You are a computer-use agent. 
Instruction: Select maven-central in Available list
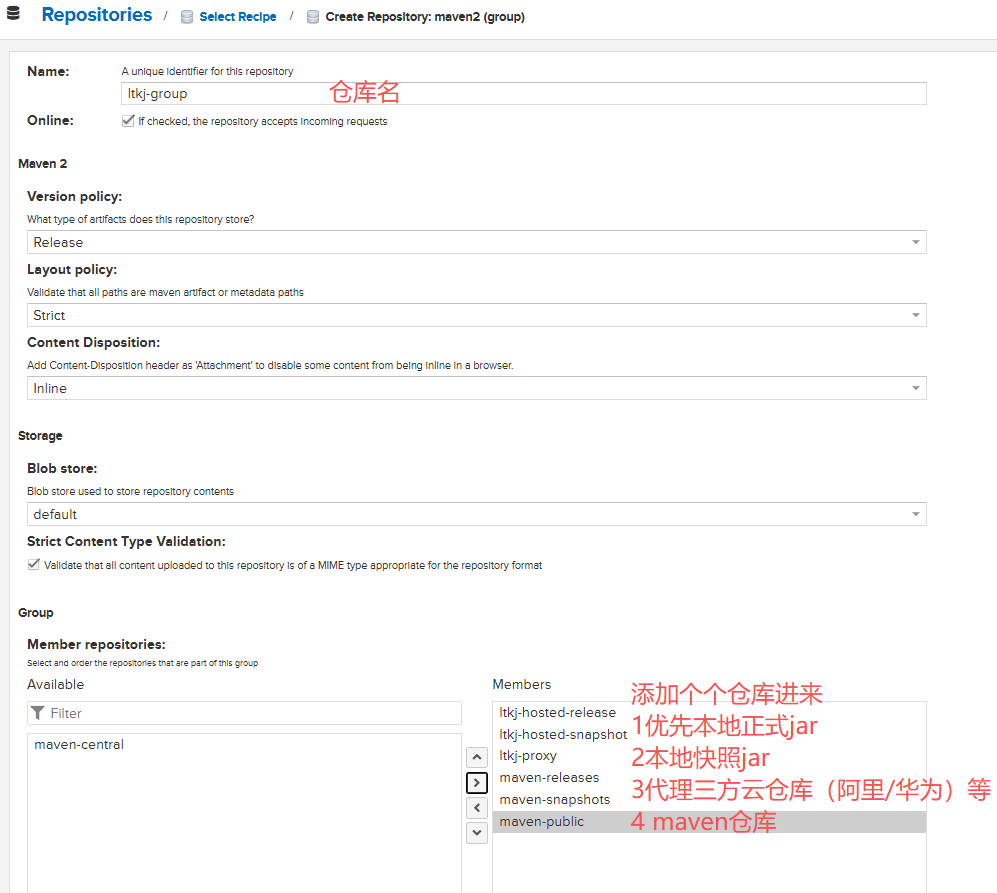244,744
